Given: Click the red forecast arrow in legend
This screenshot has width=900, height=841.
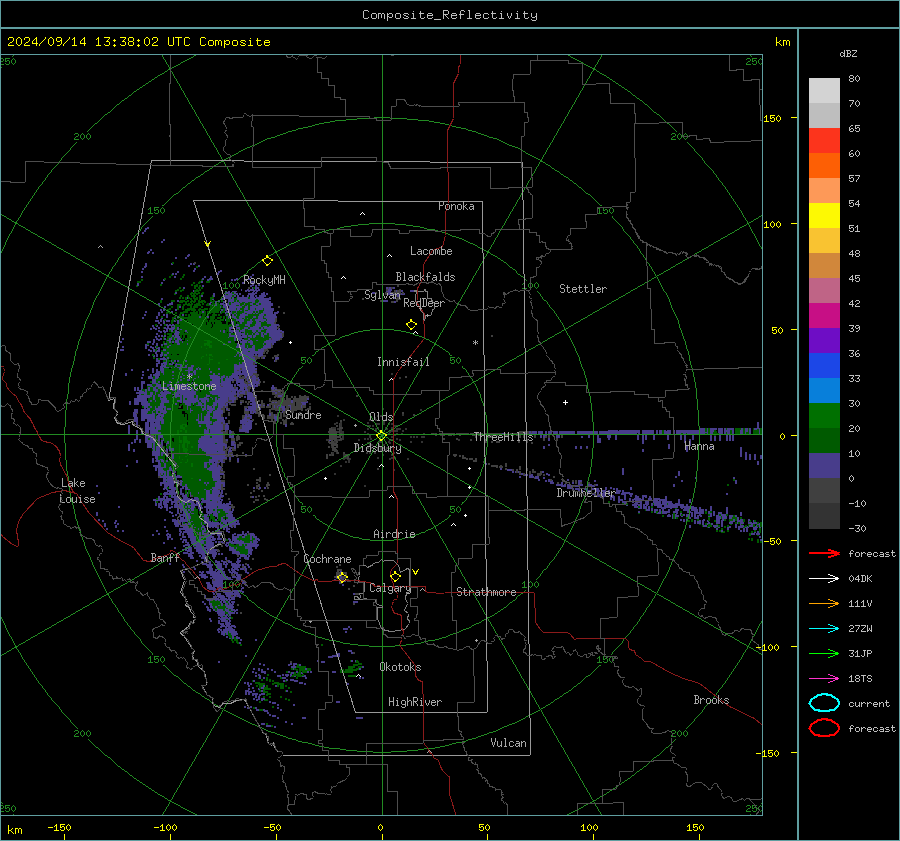Looking at the screenshot, I should (x=824, y=553).
